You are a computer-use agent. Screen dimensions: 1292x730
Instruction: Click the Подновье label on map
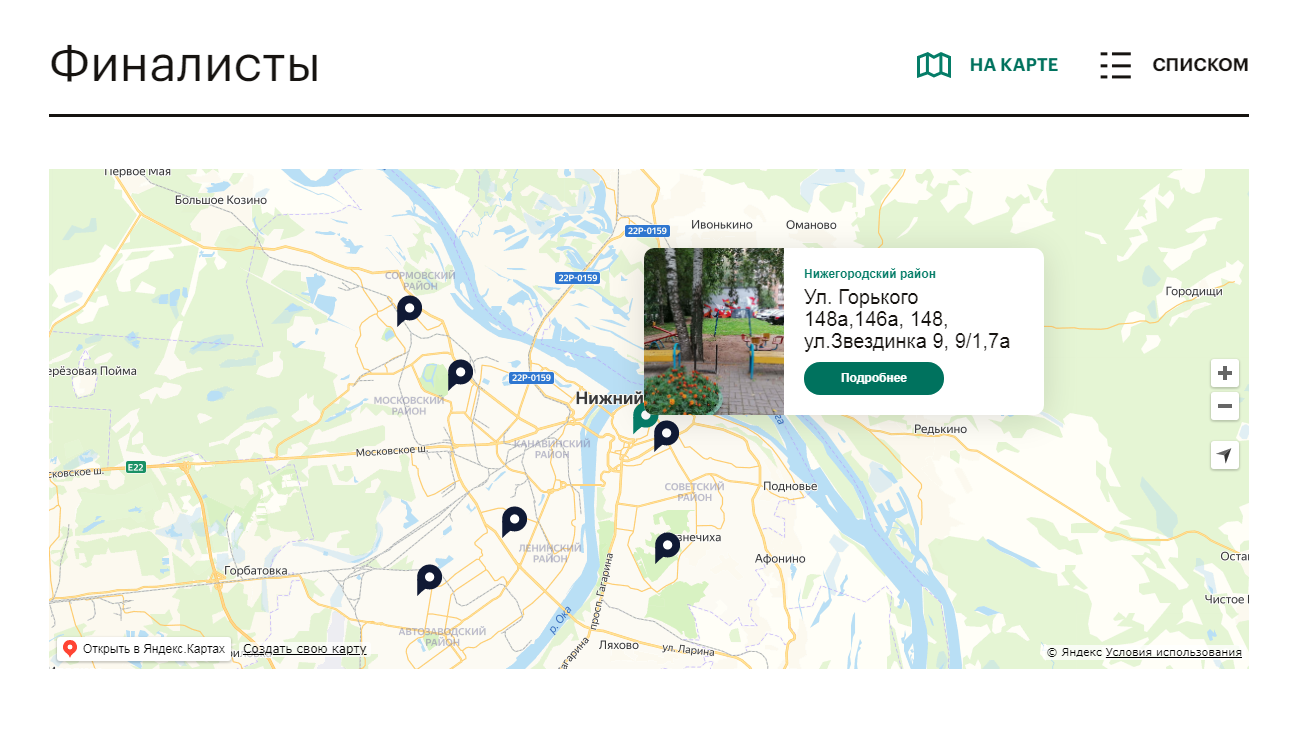coord(790,487)
